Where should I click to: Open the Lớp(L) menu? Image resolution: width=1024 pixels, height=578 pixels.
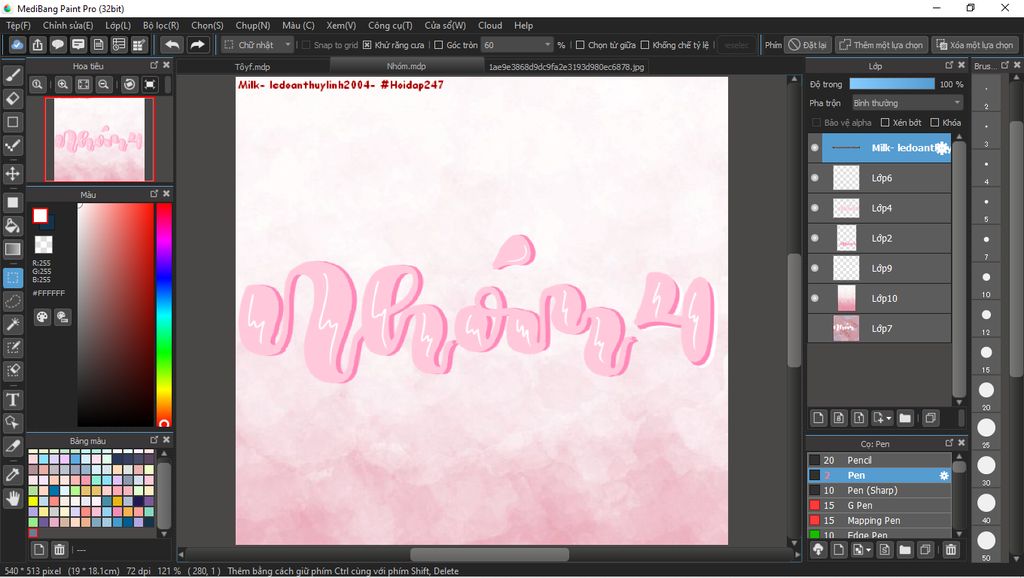[118, 25]
